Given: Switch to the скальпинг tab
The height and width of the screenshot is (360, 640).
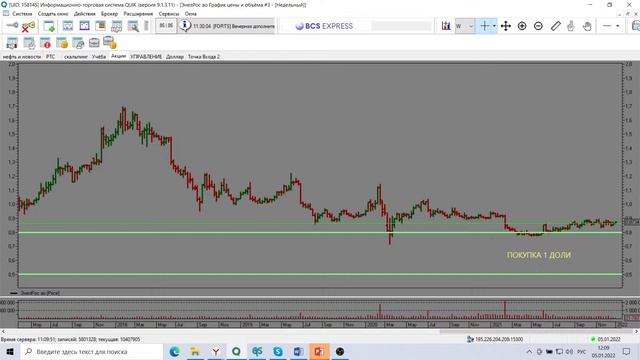Looking at the screenshot, I should 76,57.
